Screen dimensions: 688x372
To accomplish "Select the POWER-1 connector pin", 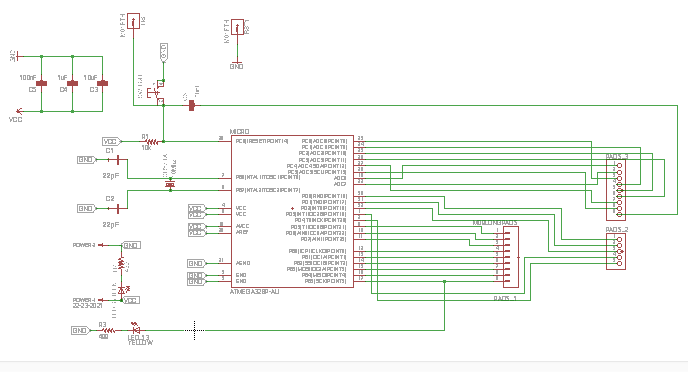I will (x=102, y=300).
